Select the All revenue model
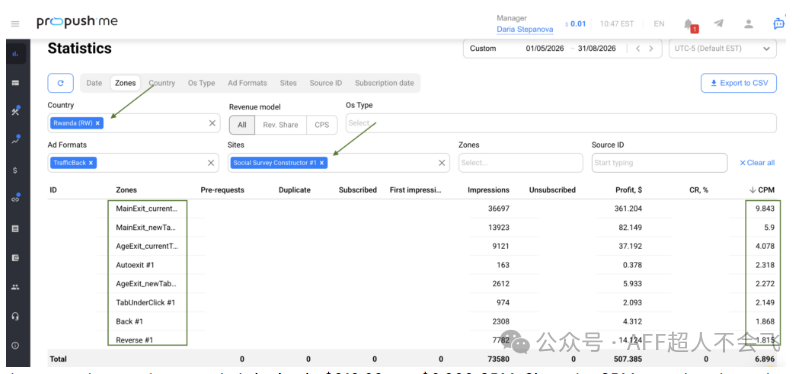The image size is (806, 374). [242, 125]
